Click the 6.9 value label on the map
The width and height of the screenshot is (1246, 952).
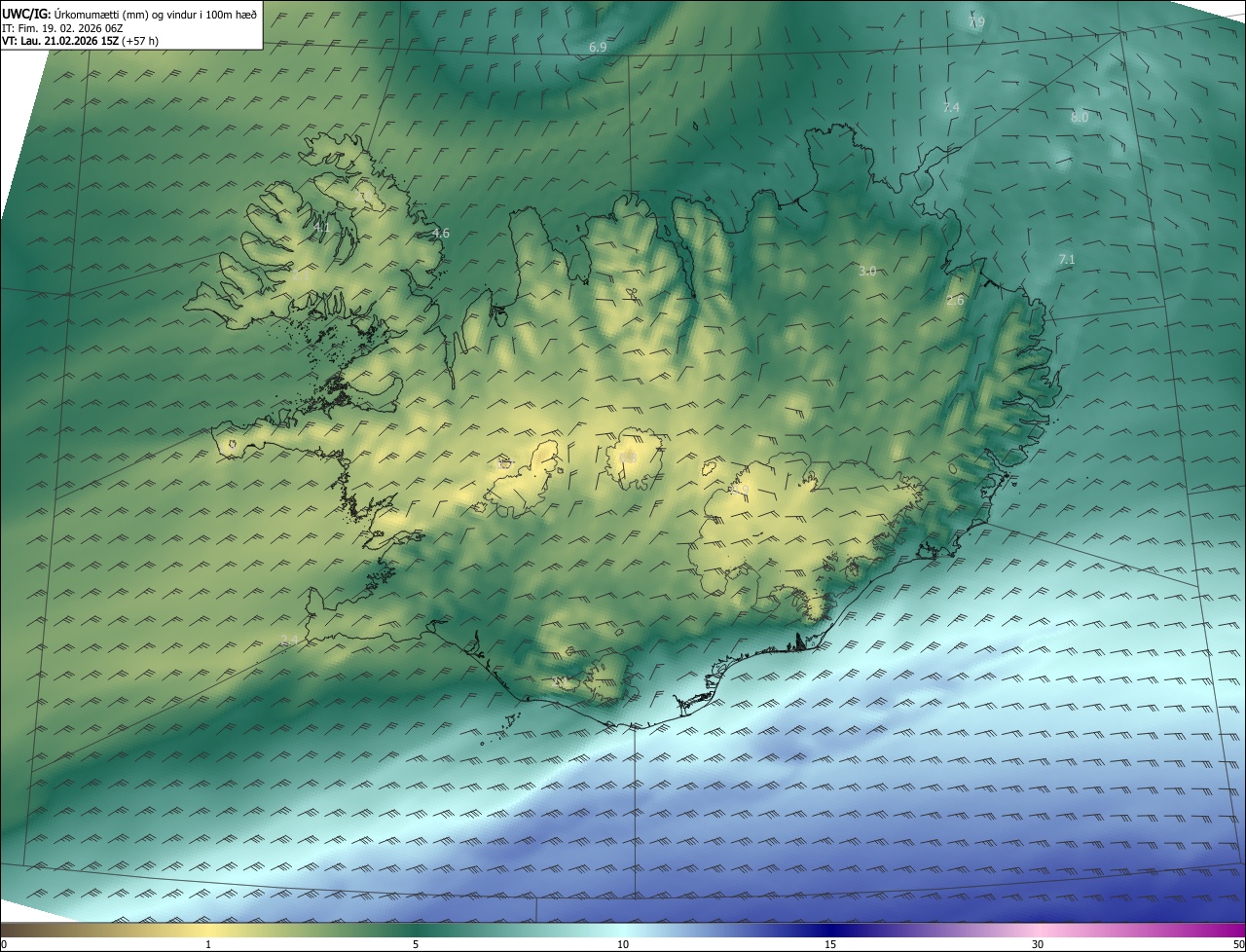pos(598,47)
